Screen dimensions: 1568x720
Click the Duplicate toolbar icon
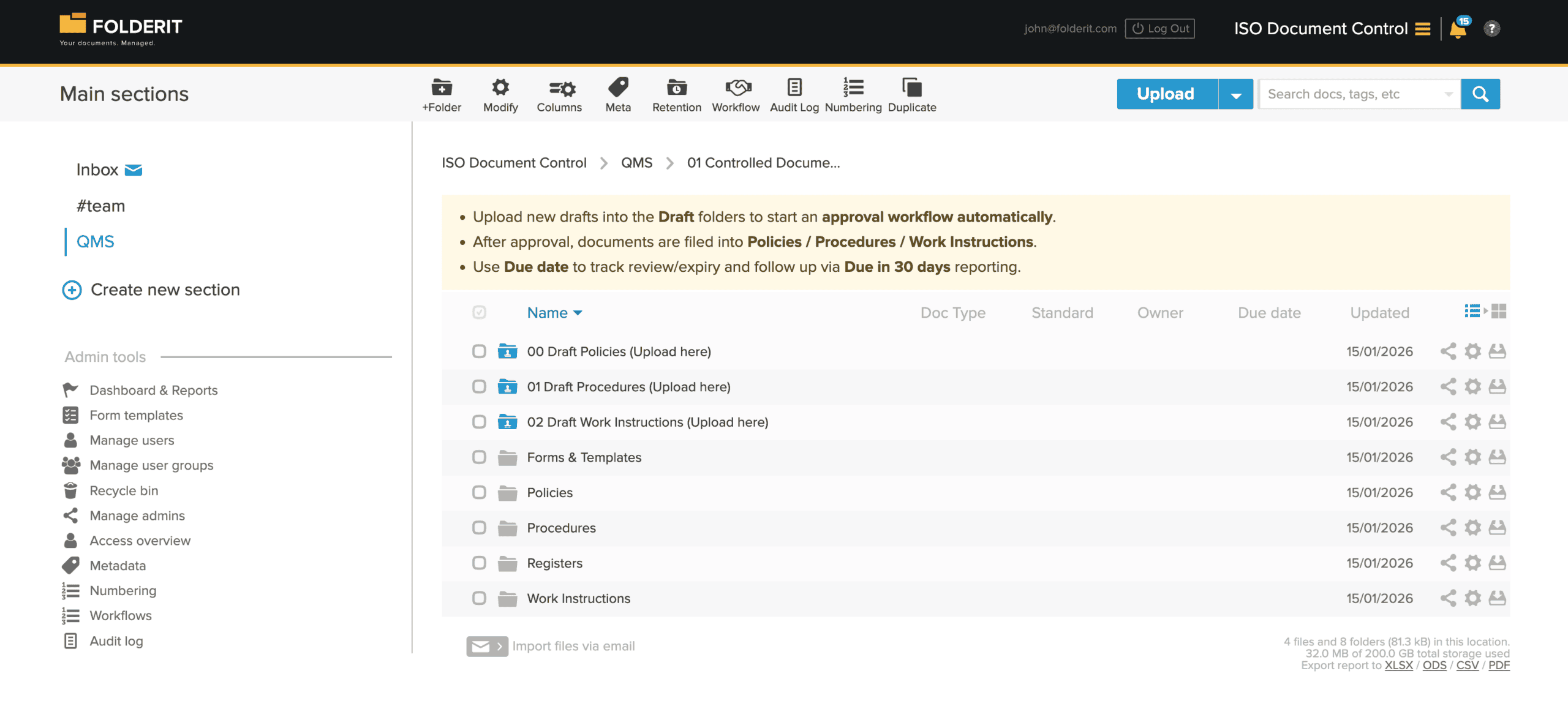911,88
